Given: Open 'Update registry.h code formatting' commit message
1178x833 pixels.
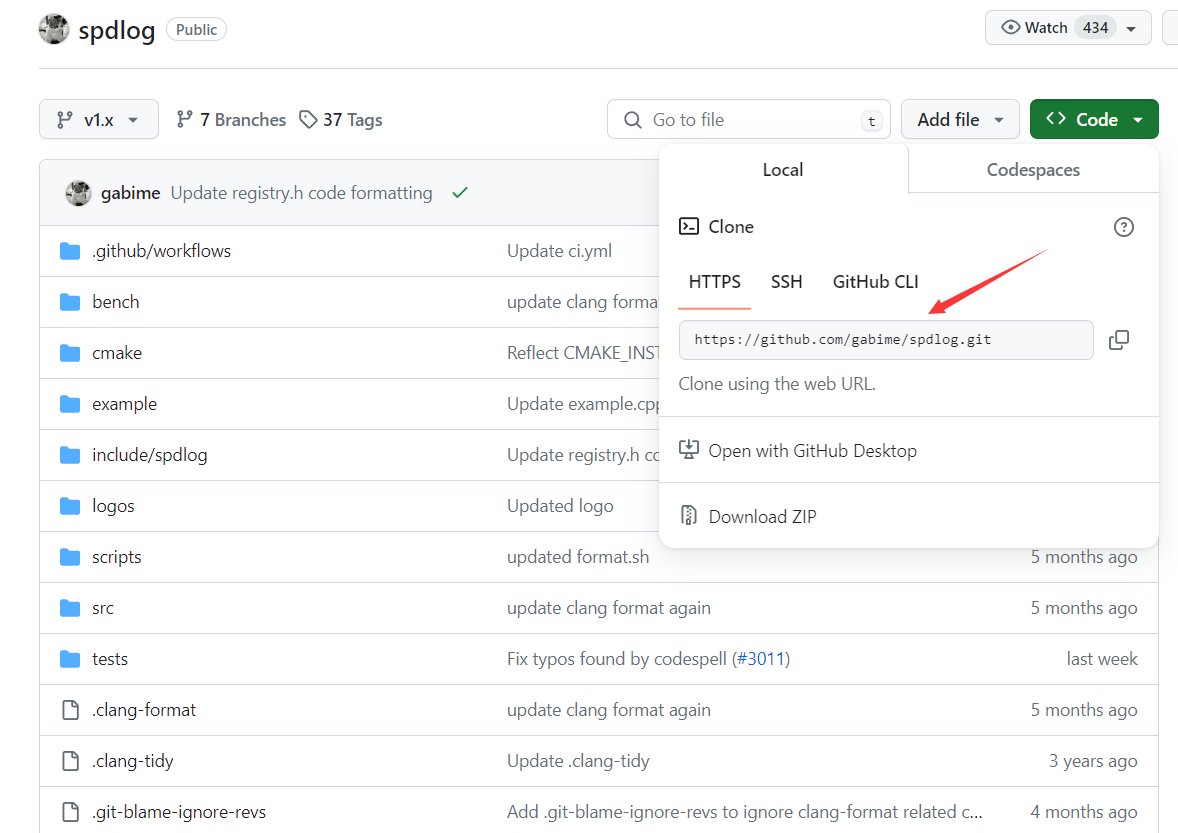Looking at the screenshot, I should click(301, 193).
